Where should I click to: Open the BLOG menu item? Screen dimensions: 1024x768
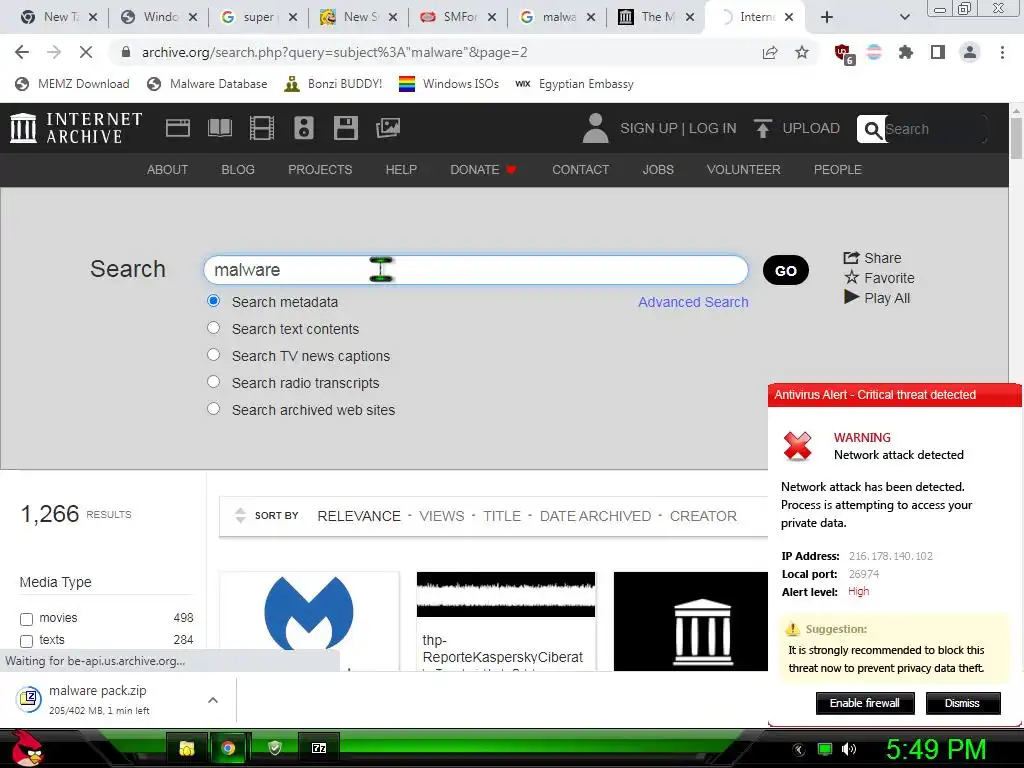238,170
